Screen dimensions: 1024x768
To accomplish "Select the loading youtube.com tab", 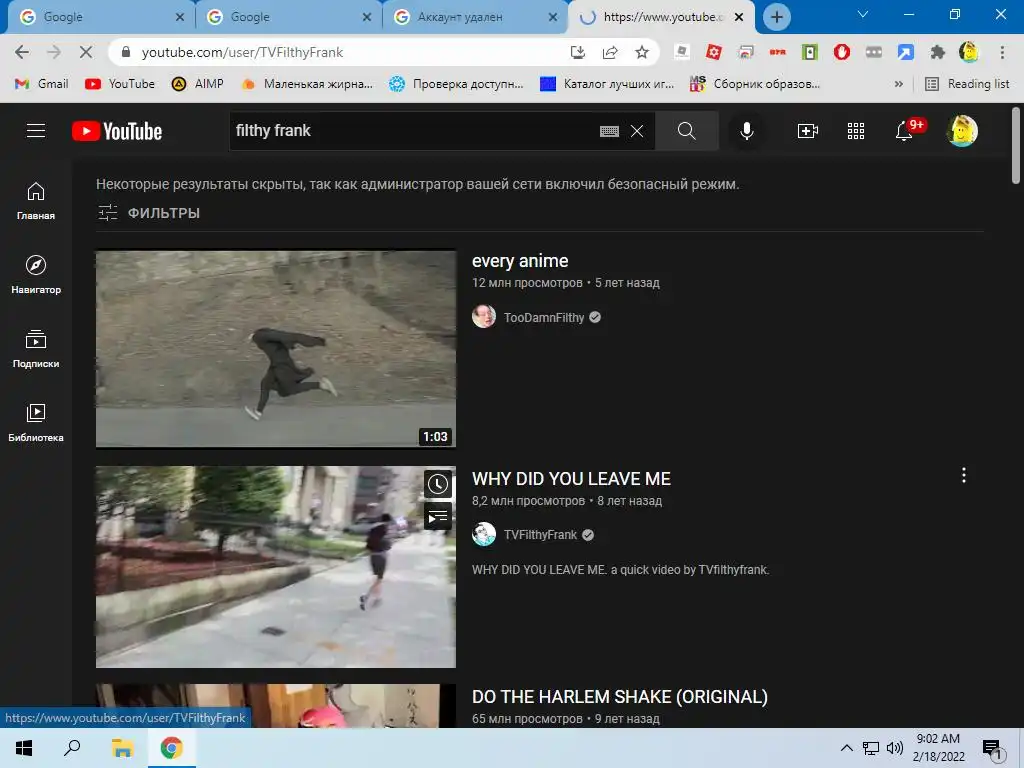I will (660, 17).
